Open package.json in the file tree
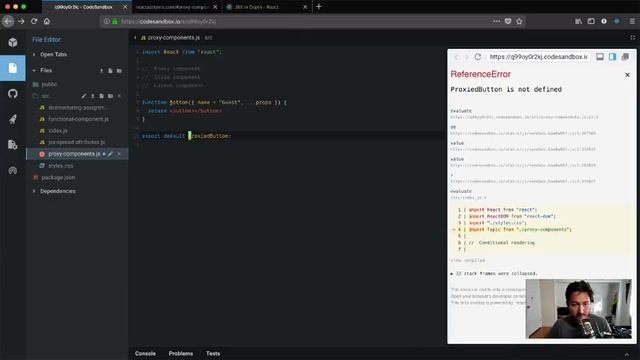Image resolution: width=640 pixels, height=360 pixels. (x=58, y=178)
